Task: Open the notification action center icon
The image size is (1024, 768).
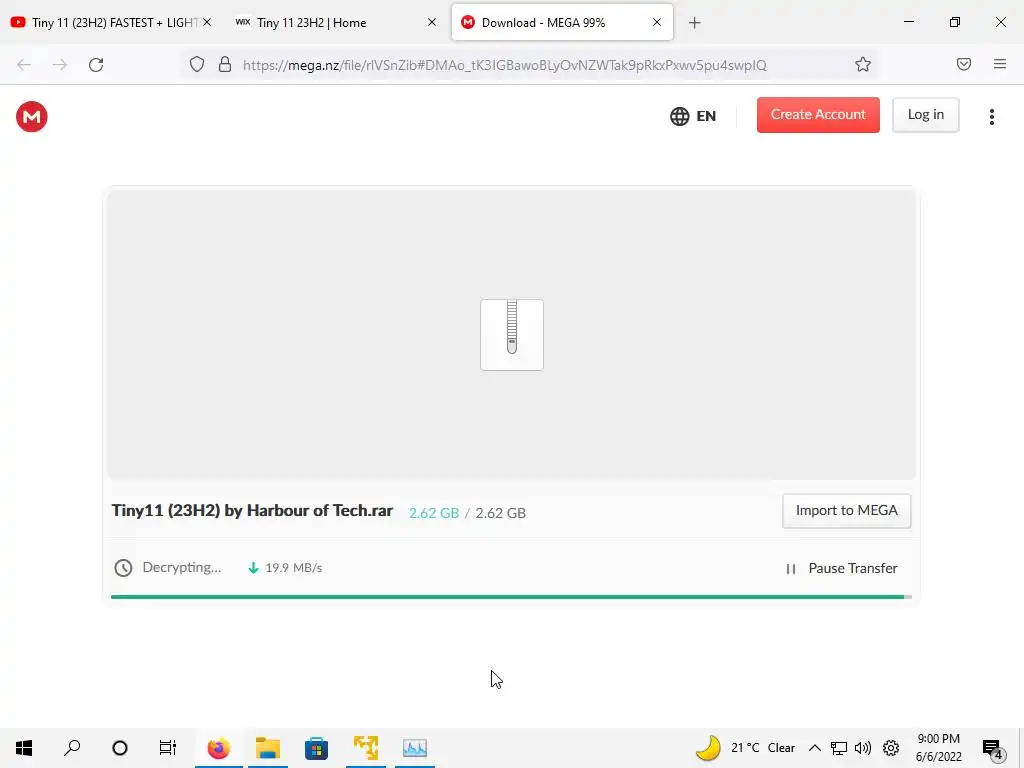Action: [993, 748]
